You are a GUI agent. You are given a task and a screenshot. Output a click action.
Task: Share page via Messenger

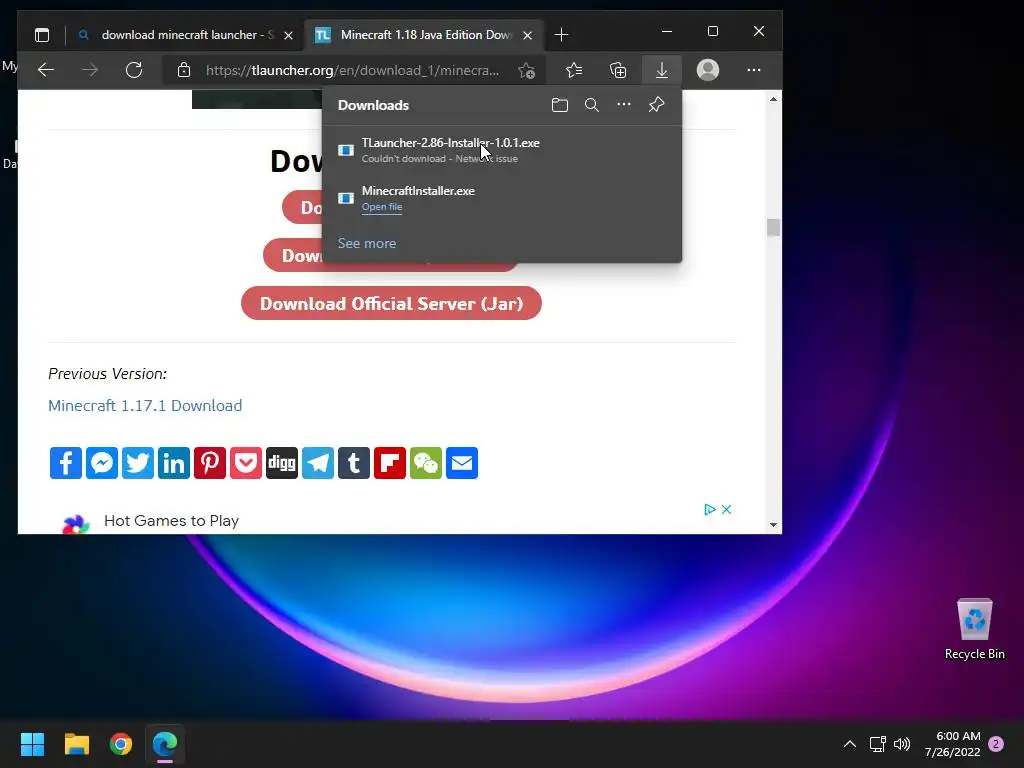pyautogui.click(x=102, y=463)
